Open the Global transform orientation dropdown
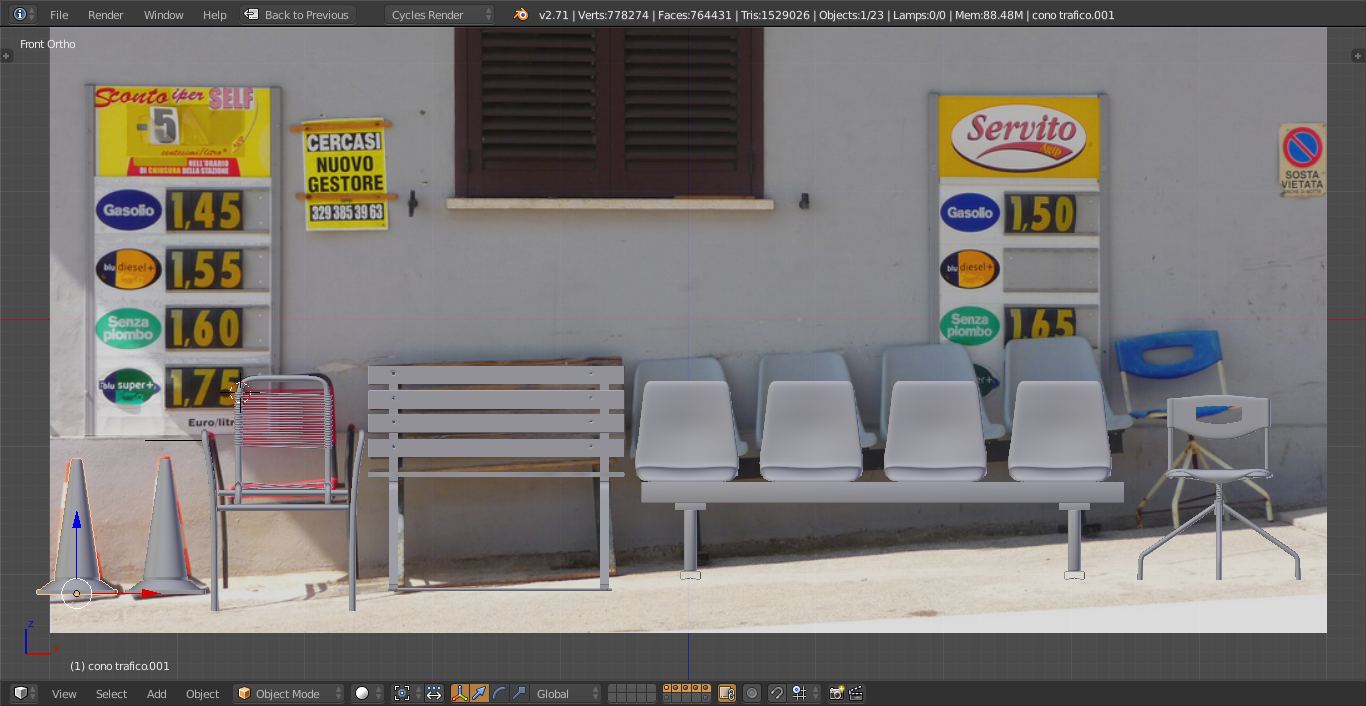 tap(566, 693)
